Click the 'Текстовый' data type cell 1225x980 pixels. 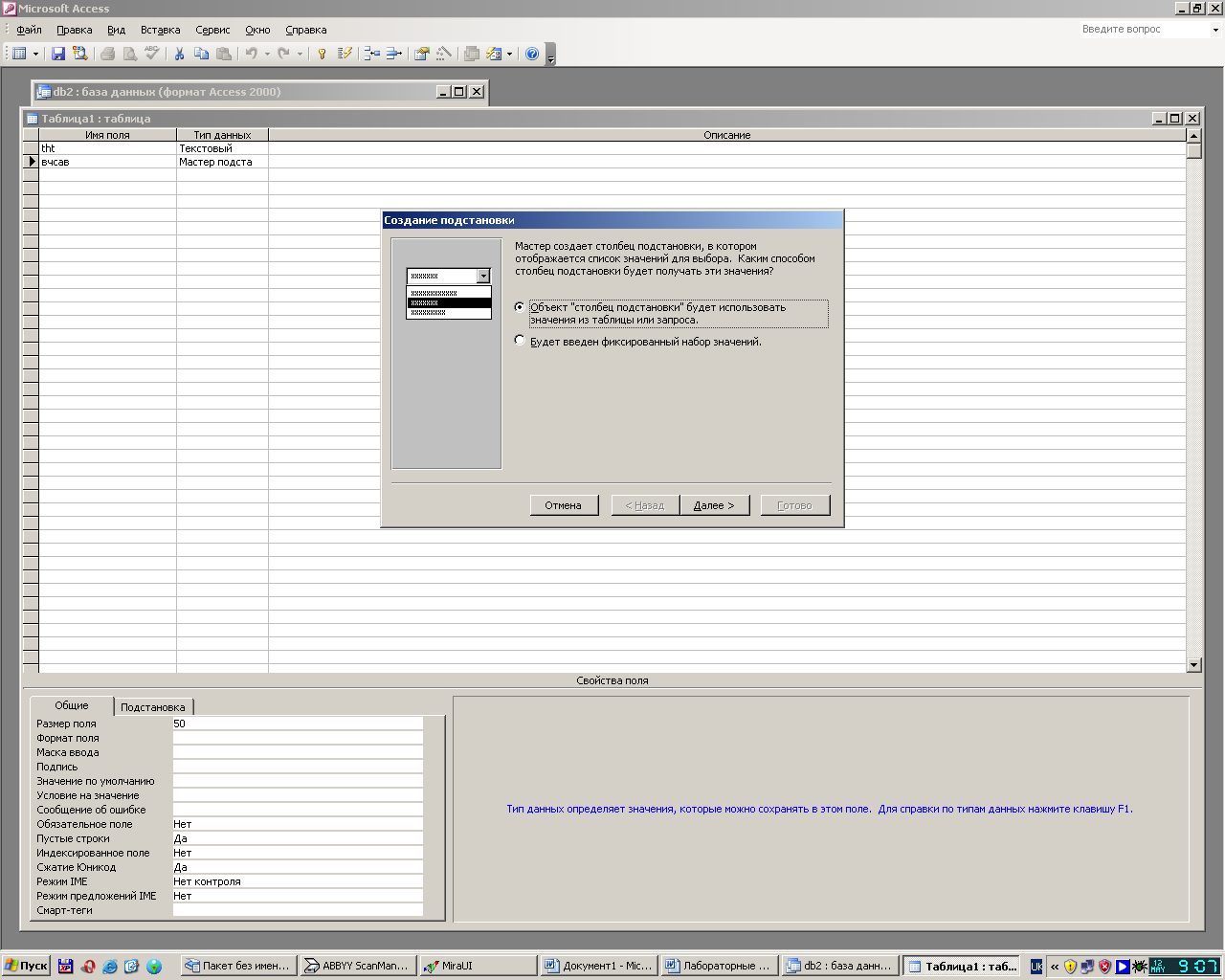click(222, 148)
